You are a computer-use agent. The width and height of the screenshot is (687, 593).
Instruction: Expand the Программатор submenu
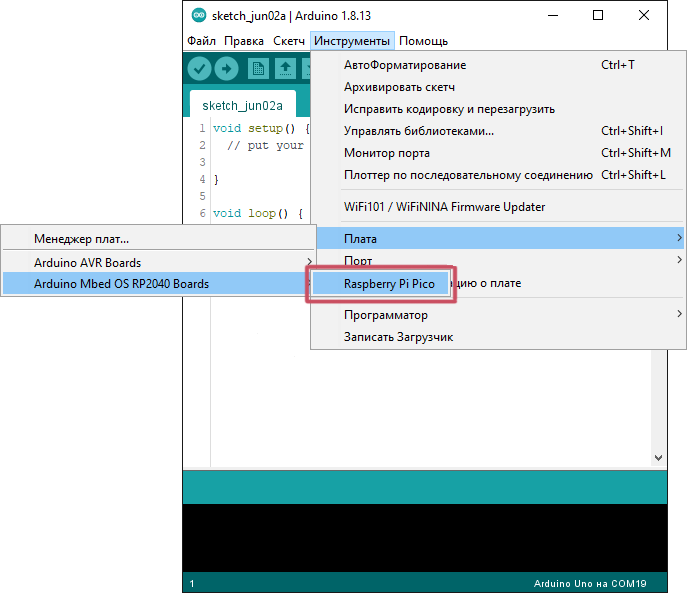[x=498, y=315]
